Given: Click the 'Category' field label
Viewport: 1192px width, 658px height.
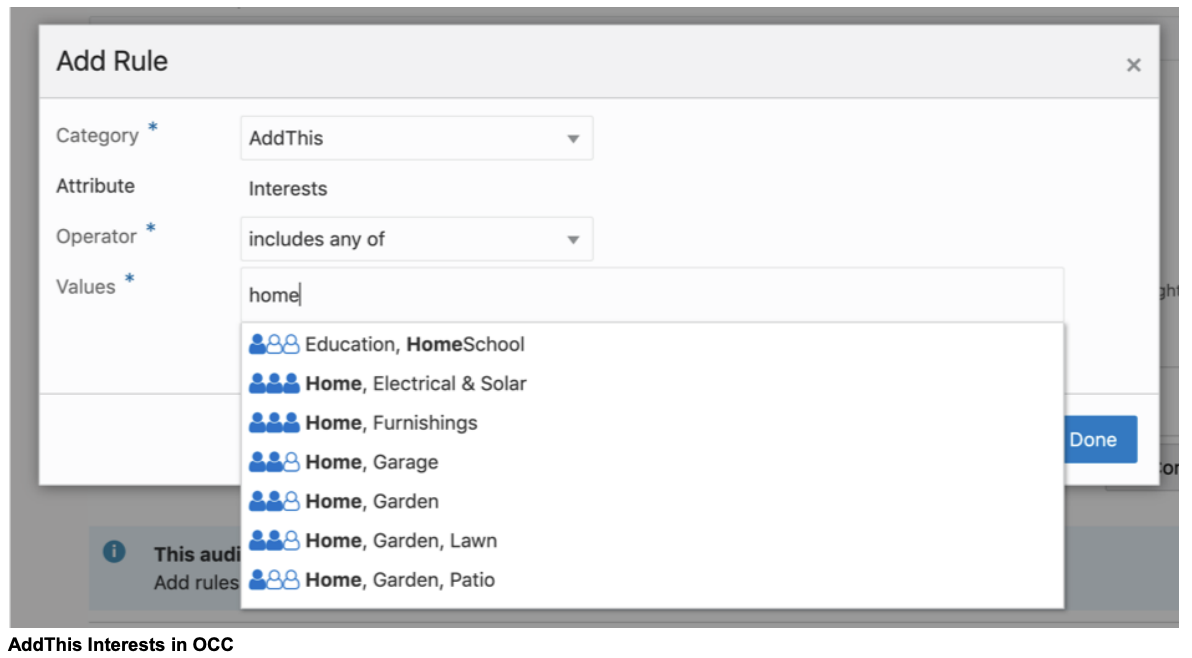Looking at the screenshot, I should [x=97, y=135].
